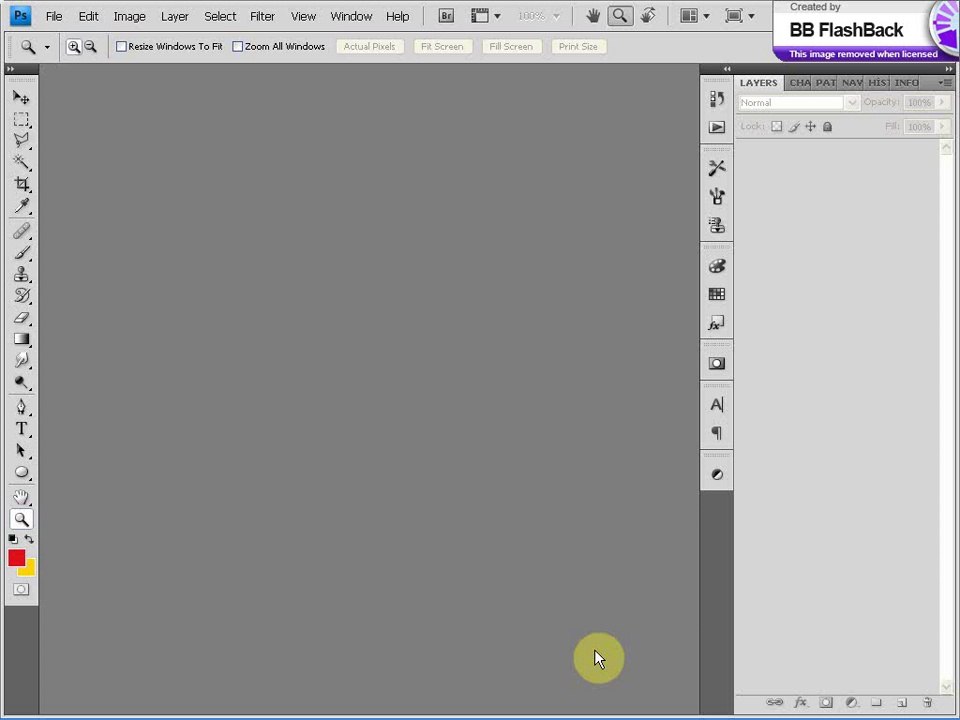Image resolution: width=960 pixels, height=720 pixels.
Task: Open the Opacity slider arrow
Action: click(x=942, y=102)
